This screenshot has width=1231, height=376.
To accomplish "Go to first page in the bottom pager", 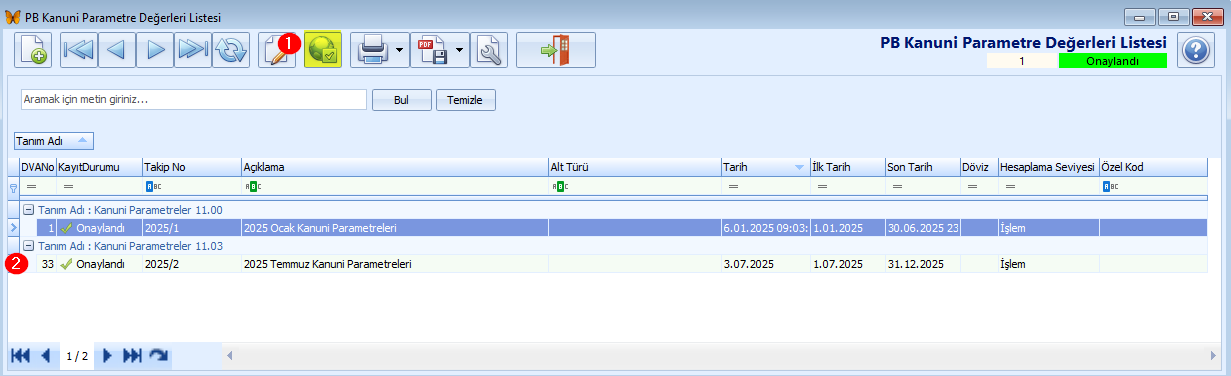I will pyautogui.click(x=20, y=355).
